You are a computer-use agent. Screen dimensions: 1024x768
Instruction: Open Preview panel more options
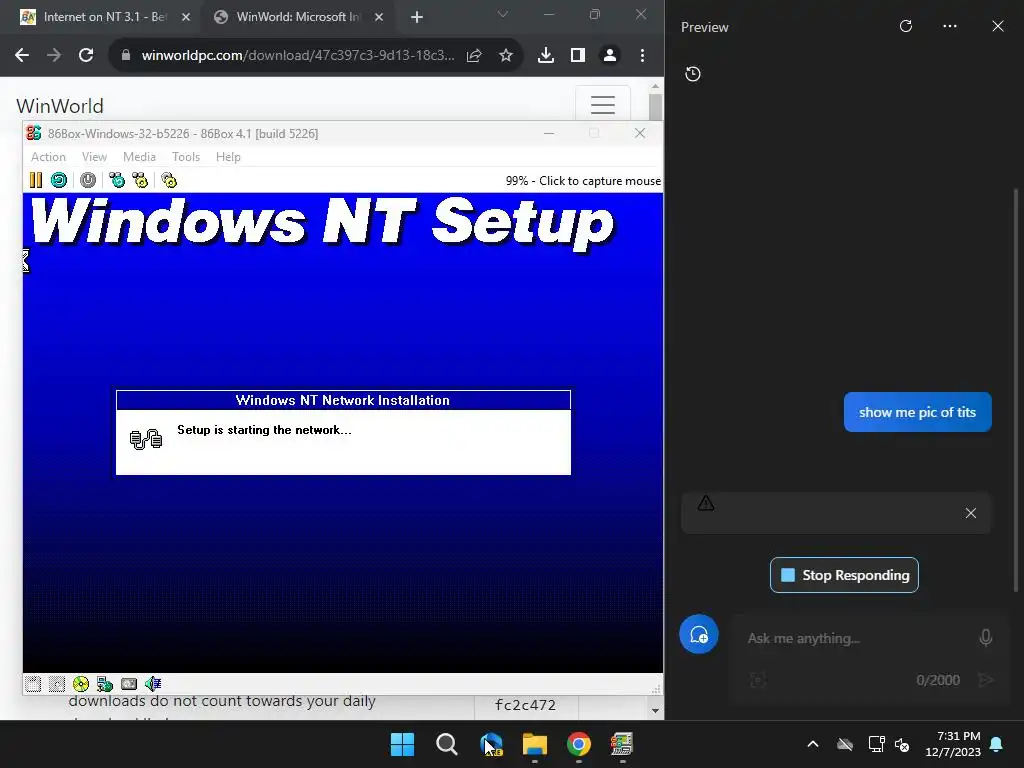coord(950,26)
